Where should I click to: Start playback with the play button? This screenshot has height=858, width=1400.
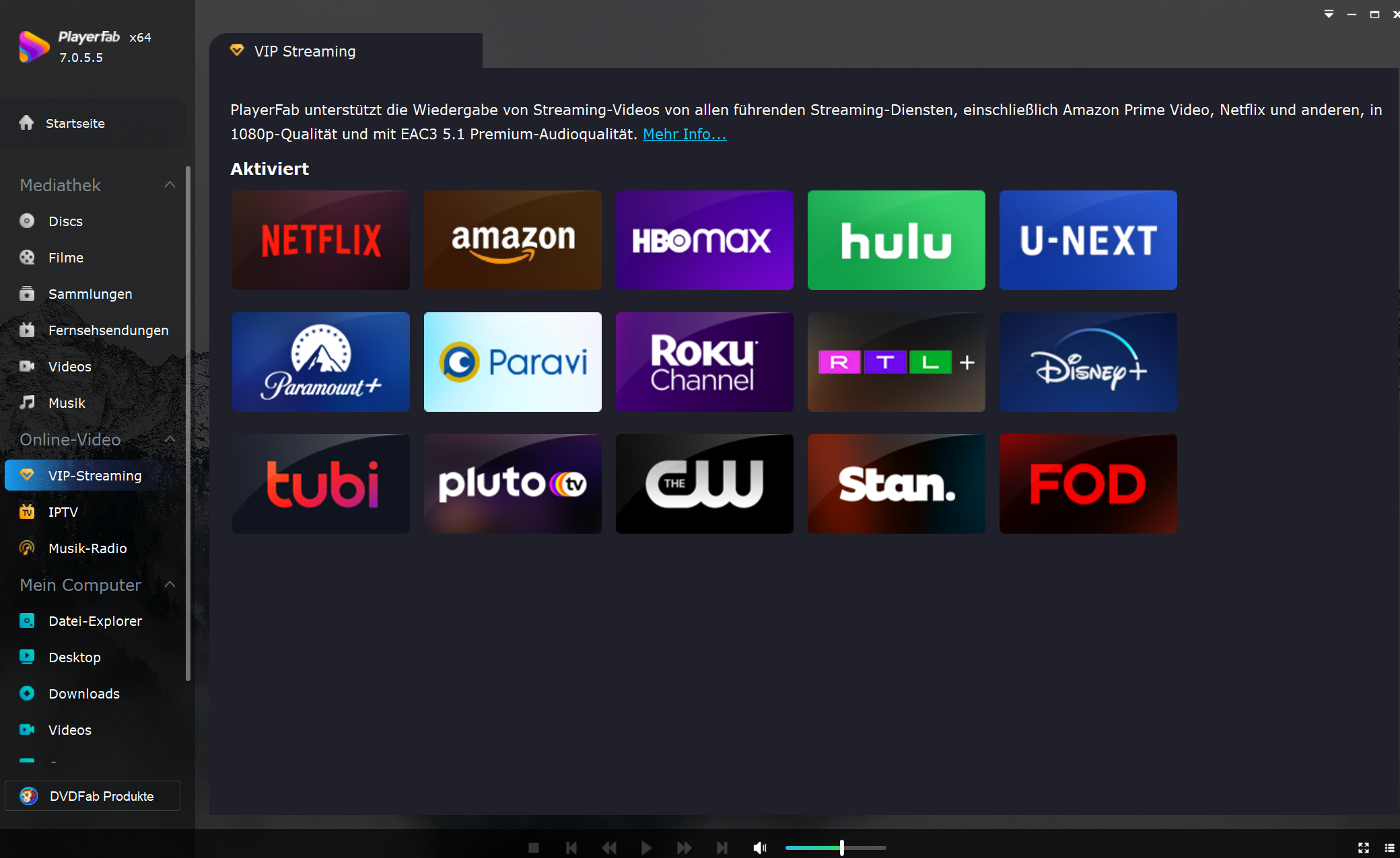coord(646,848)
